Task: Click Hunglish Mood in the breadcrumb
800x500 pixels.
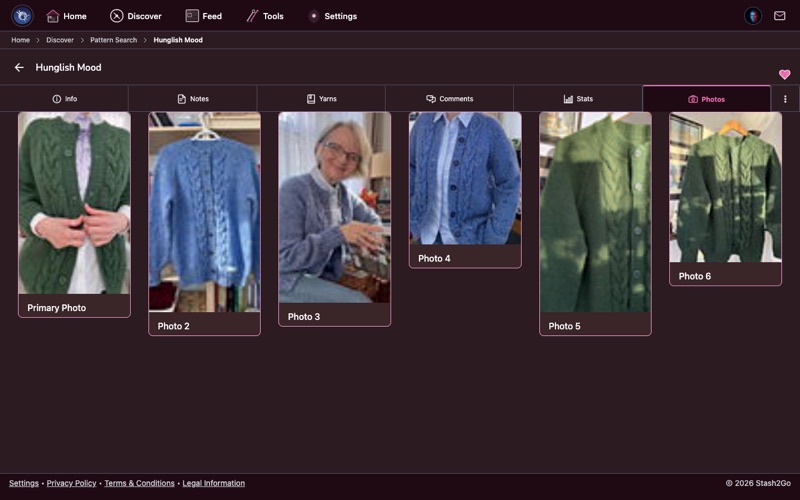Action: [x=178, y=40]
